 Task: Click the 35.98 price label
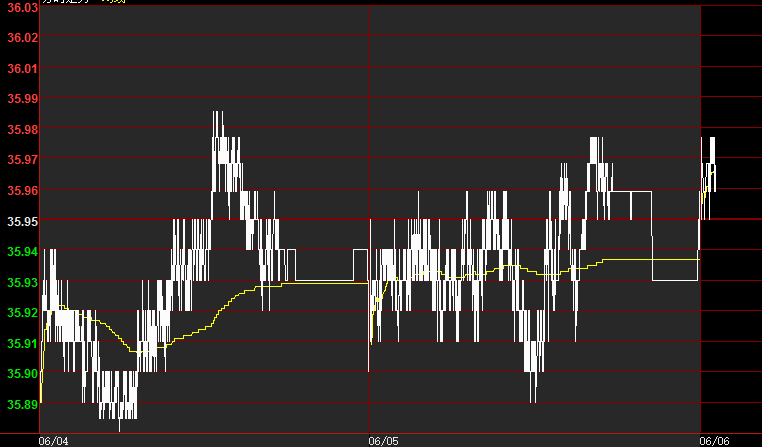(x=21, y=130)
